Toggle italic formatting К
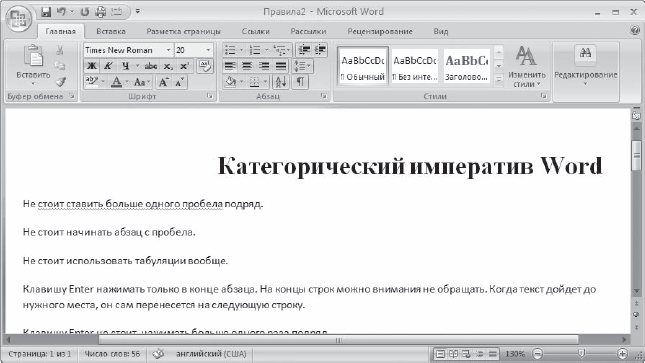The width and height of the screenshot is (645, 363). pos(108,66)
